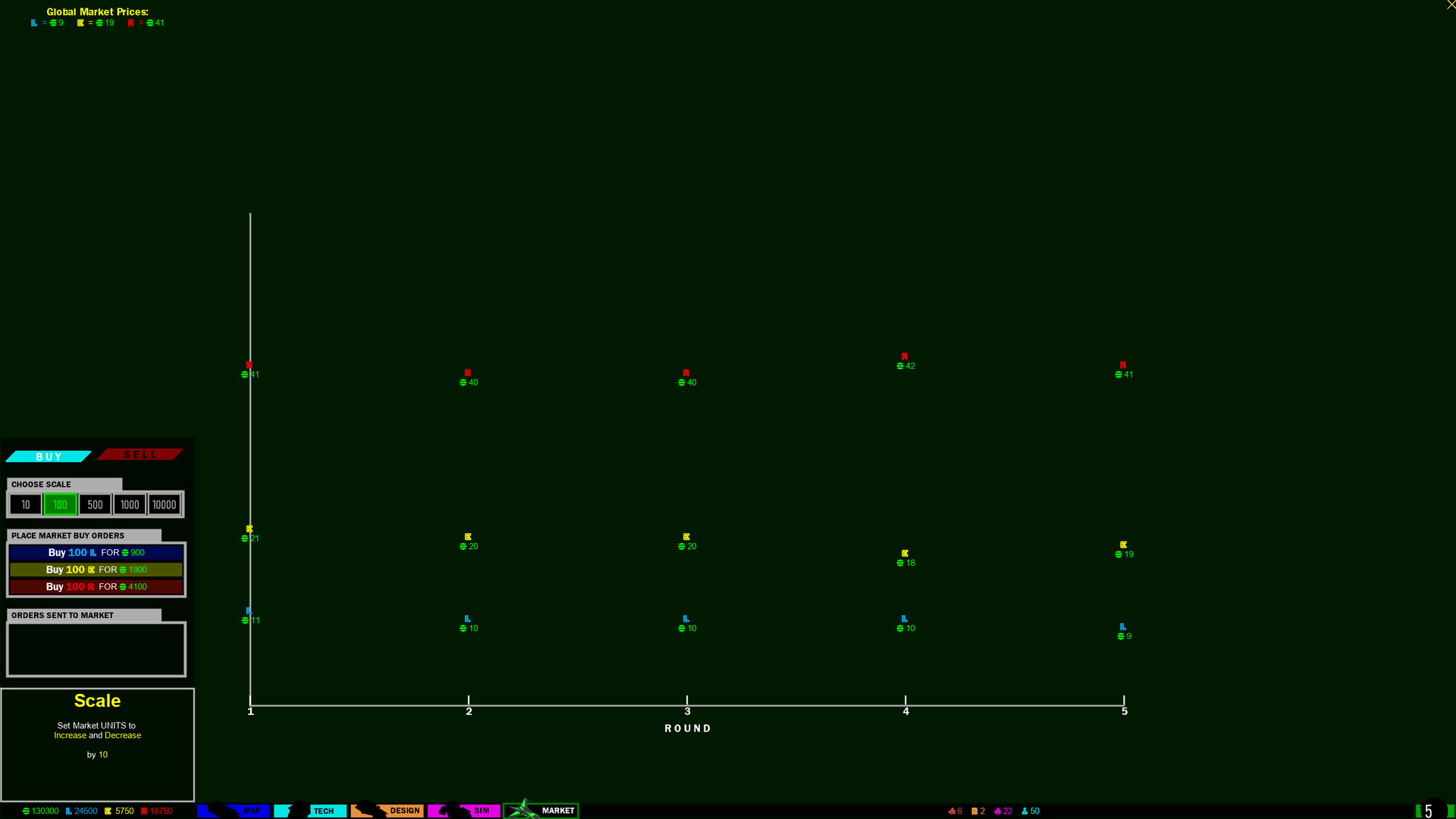The image size is (1456, 819).
Task: Close the market screen with X
Action: tap(1451, 5)
